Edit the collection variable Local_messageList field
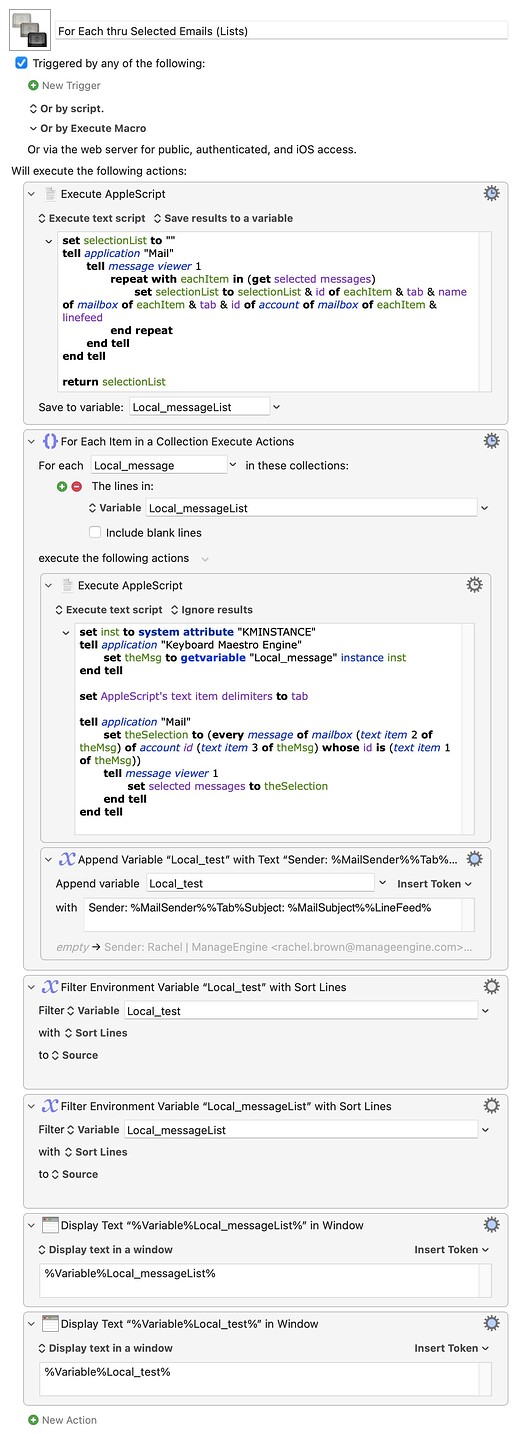 [311, 508]
